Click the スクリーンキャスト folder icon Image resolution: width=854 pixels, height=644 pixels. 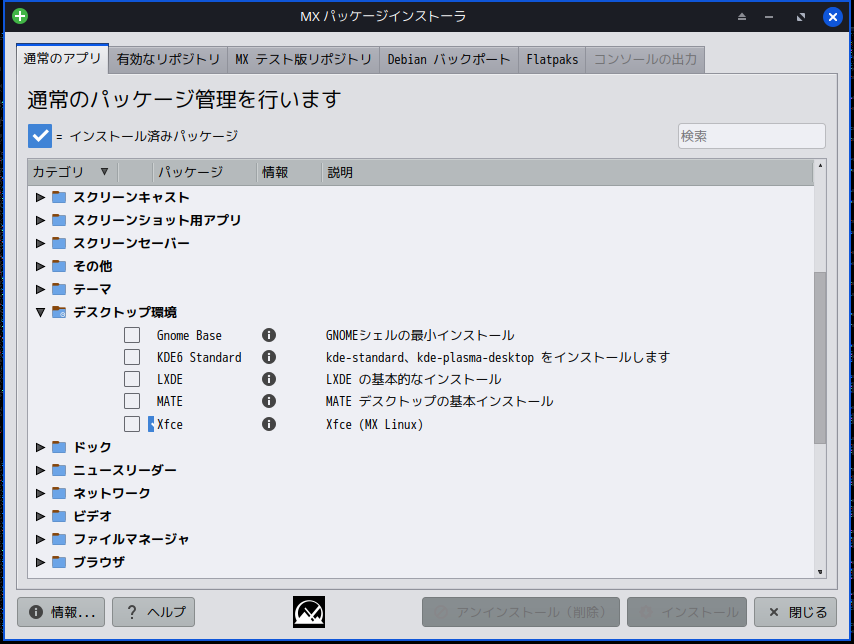click(59, 197)
